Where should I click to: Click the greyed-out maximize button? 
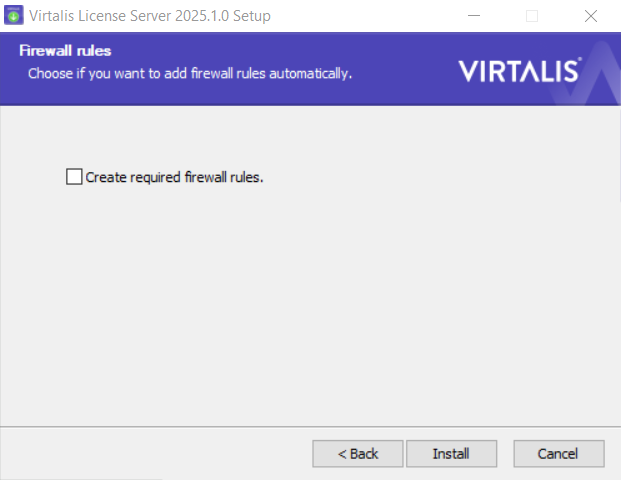tap(532, 16)
